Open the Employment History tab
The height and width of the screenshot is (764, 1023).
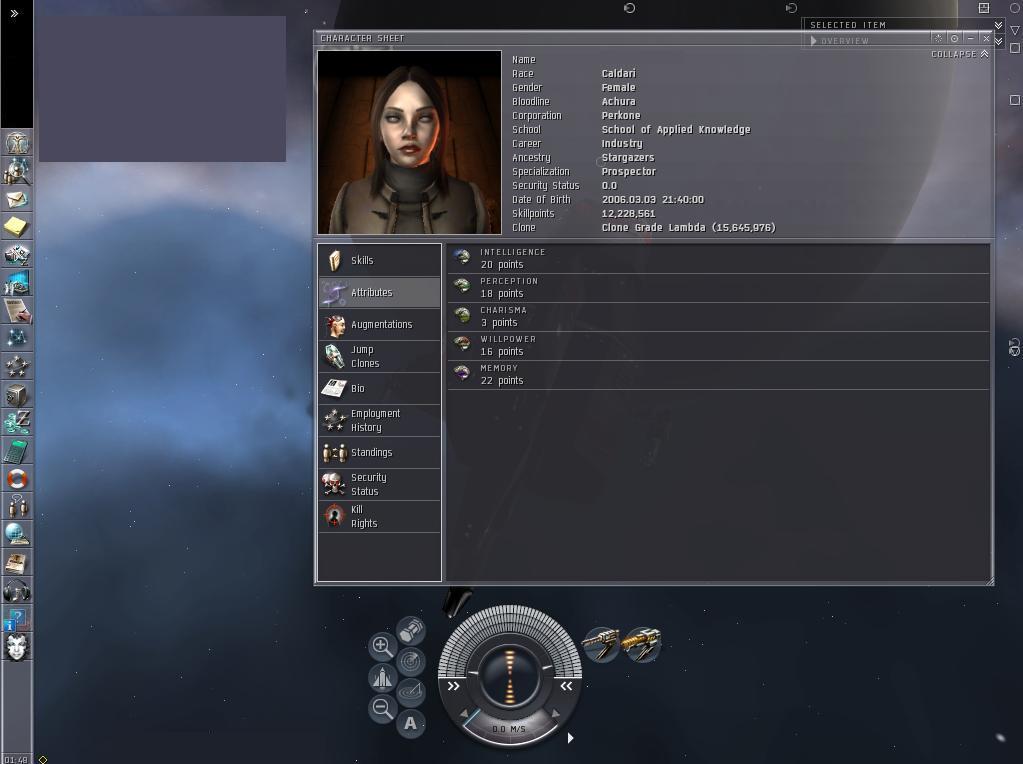click(x=379, y=420)
